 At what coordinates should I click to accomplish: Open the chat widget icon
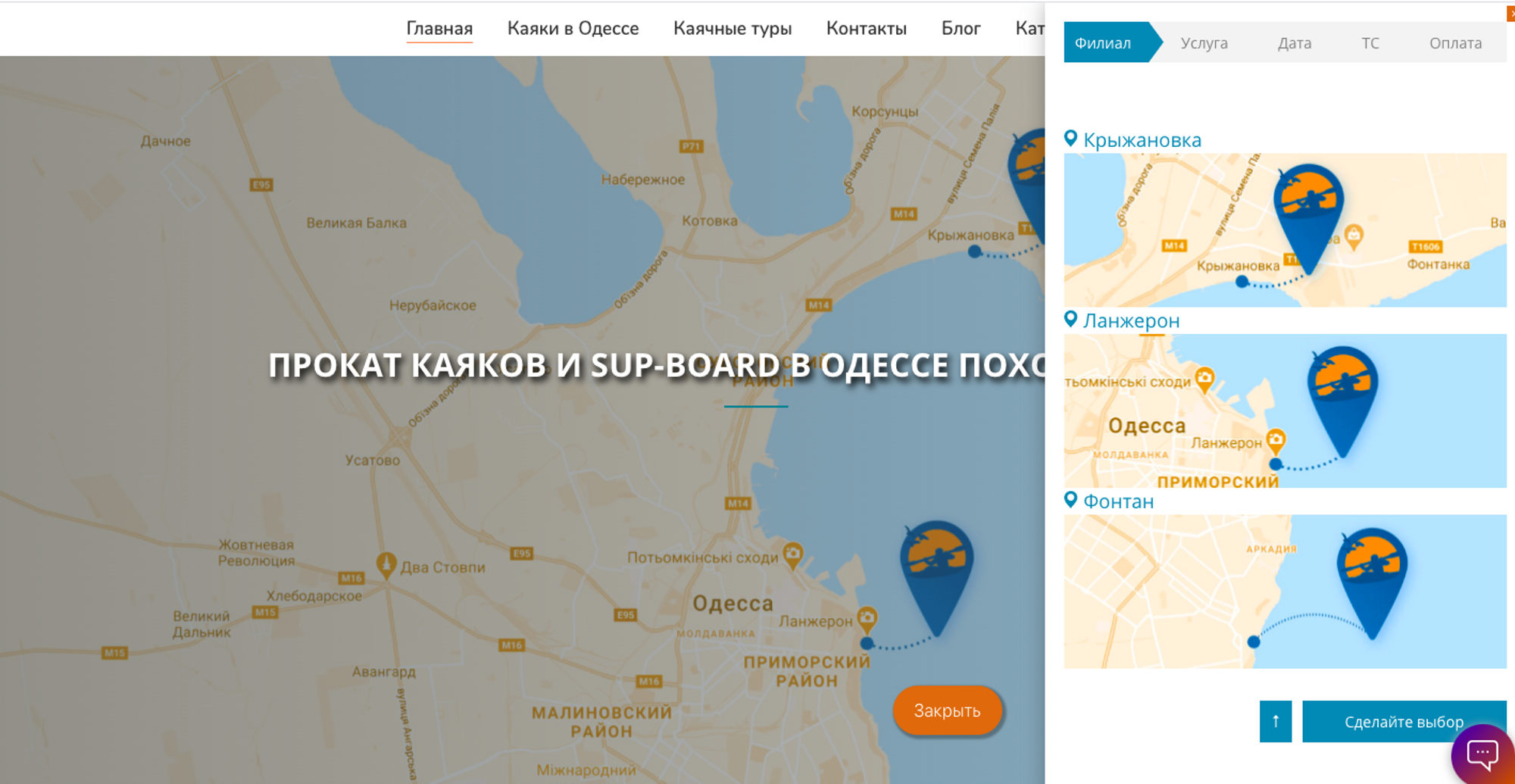[x=1482, y=754]
